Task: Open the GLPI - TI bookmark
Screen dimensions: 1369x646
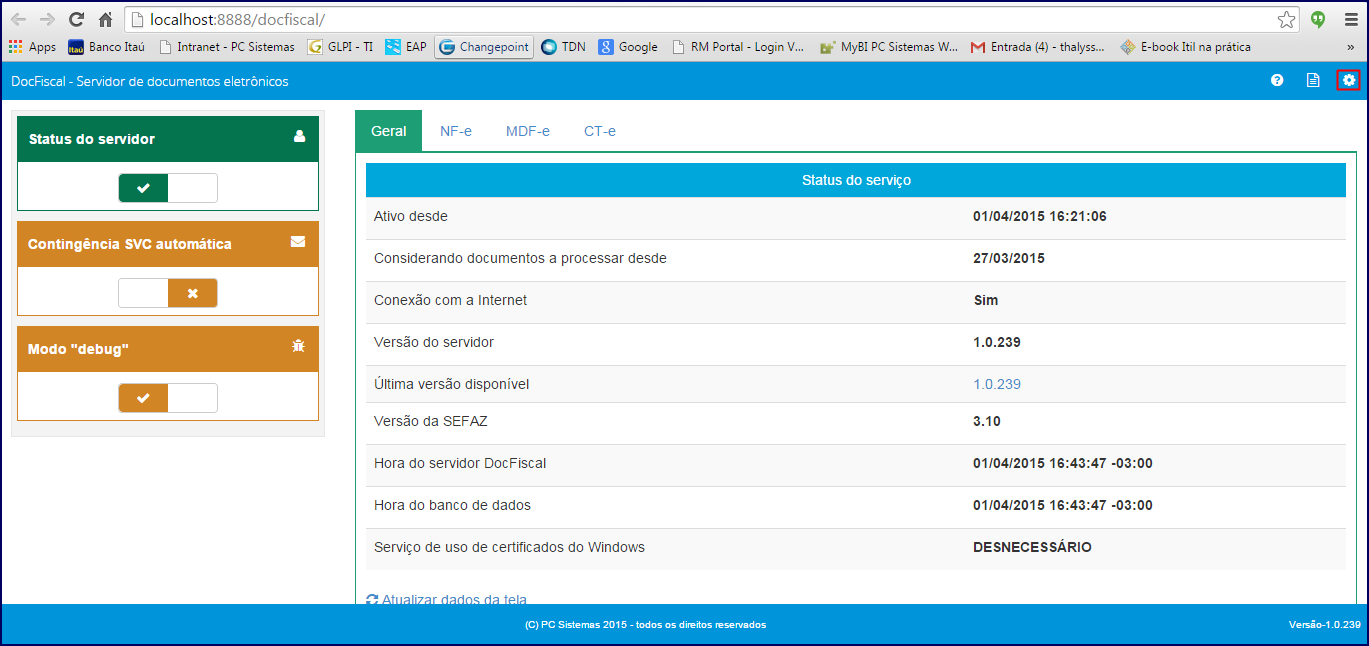Action: [341, 47]
